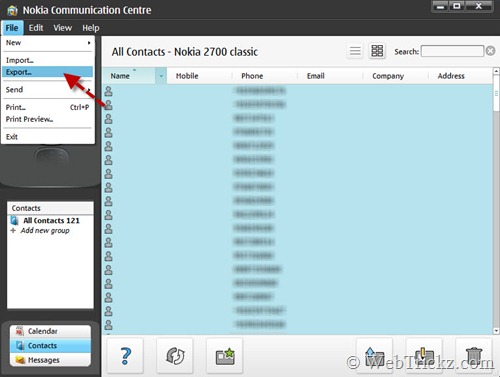
Task: Sort by the Company column header
Action: 395,76
